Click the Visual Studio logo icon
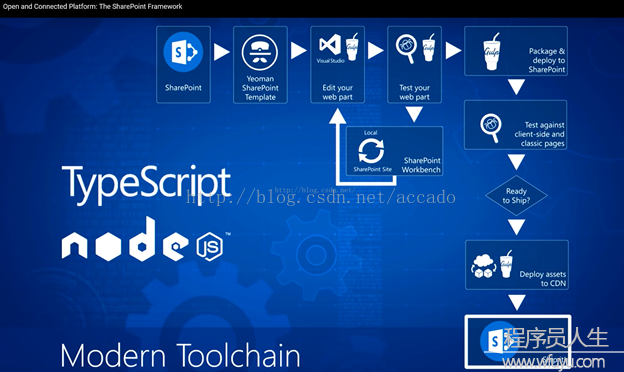The image size is (624, 372). [x=330, y=45]
